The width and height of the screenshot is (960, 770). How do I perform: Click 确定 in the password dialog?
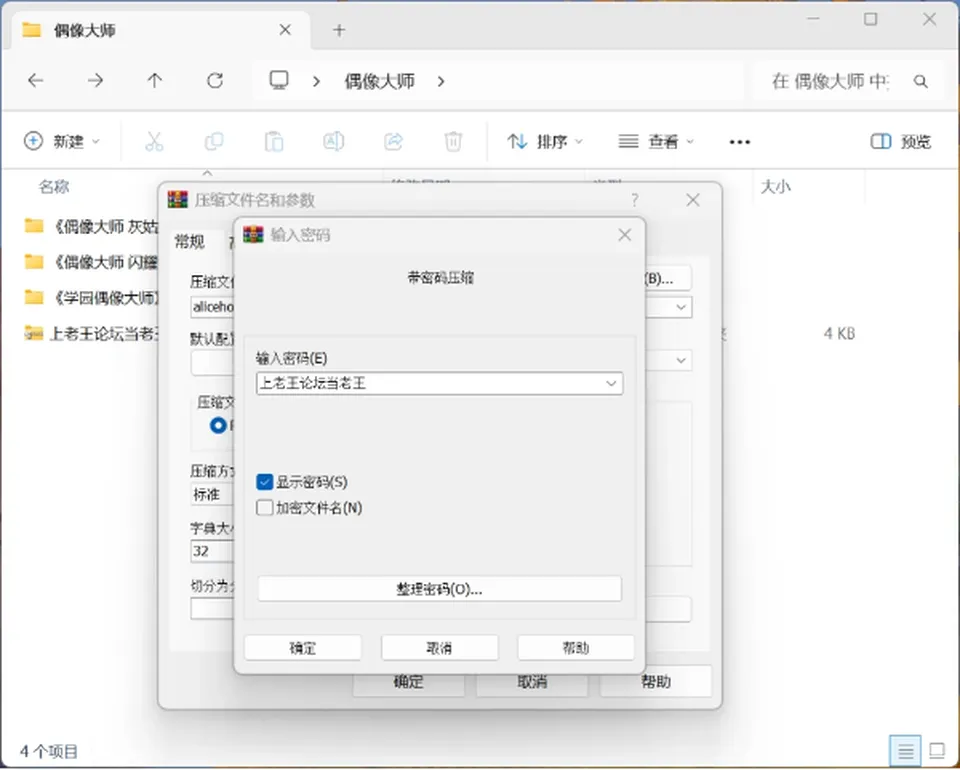click(x=302, y=648)
